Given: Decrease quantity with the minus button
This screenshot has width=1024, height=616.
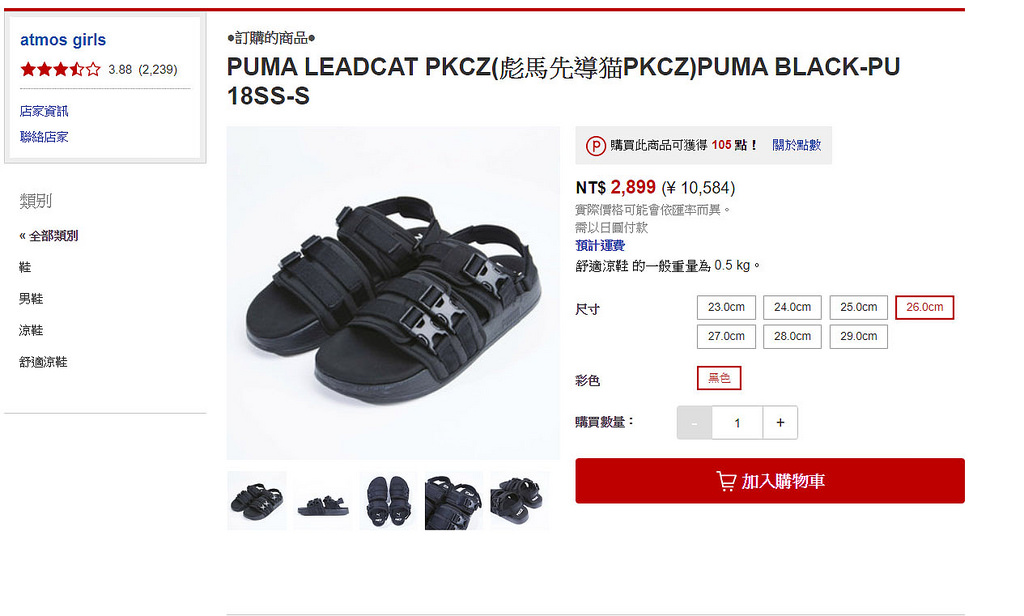Looking at the screenshot, I should pyautogui.click(x=694, y=423).
